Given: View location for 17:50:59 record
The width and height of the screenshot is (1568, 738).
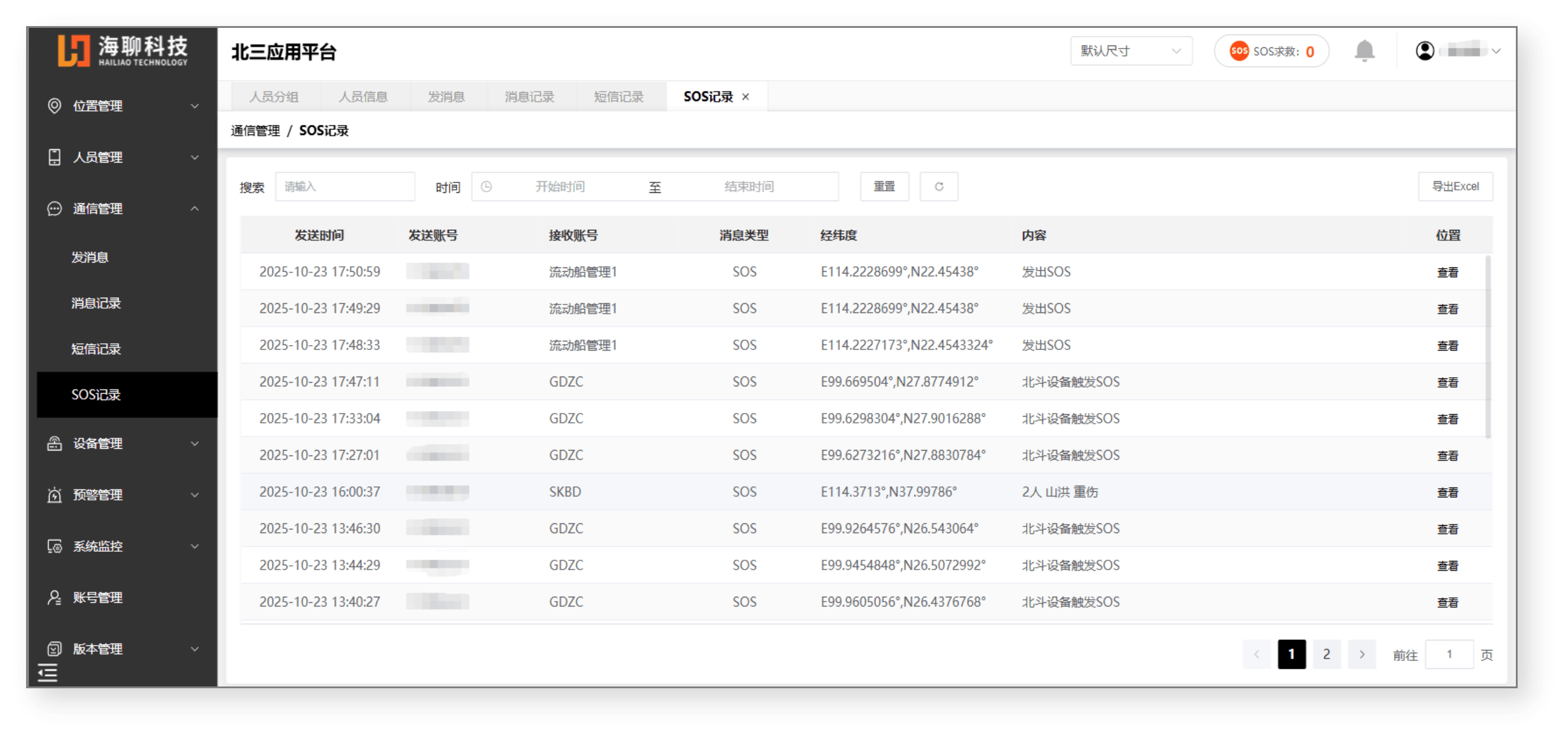Looking at the screenshot, I should [1447, 272].
